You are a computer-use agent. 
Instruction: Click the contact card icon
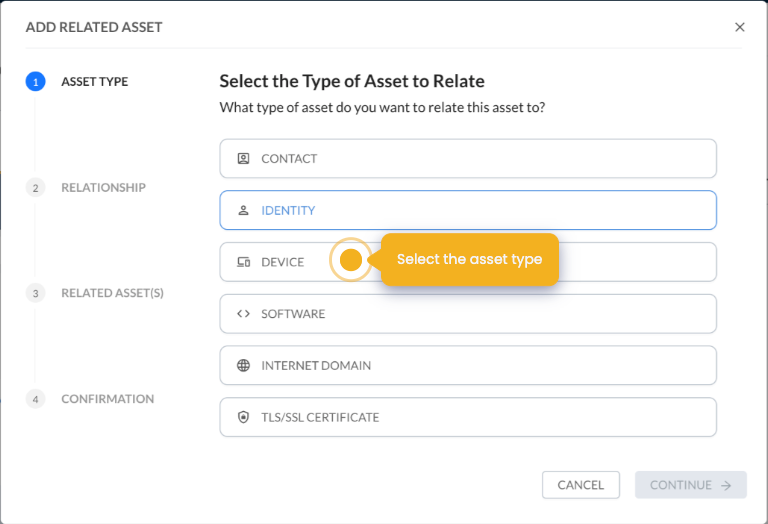(243, 159)
